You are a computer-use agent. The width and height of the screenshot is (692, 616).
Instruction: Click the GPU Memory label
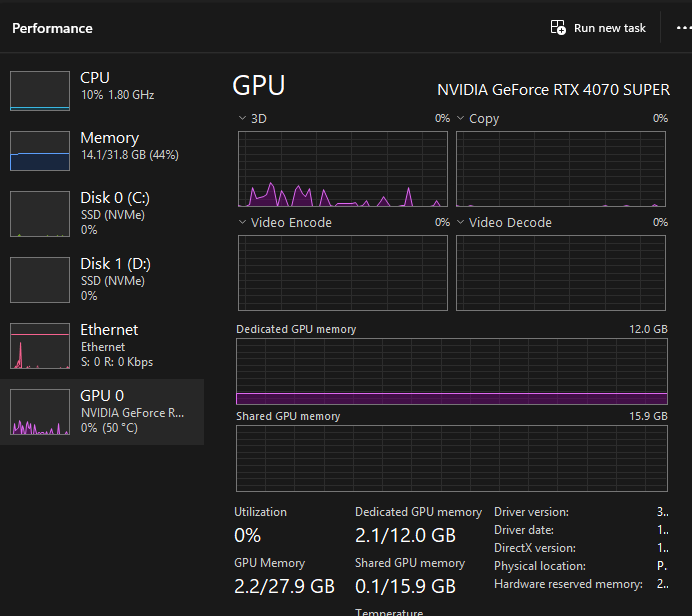(270, 563)
